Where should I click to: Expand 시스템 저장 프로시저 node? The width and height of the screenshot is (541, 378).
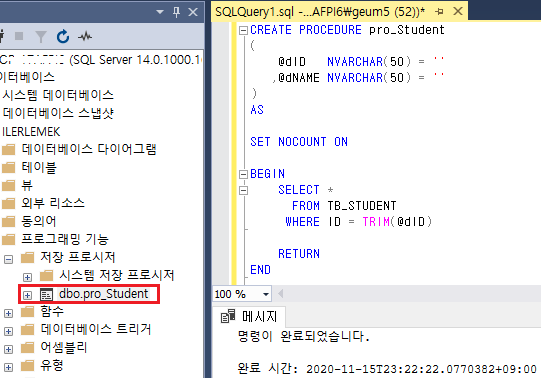(x=27, y=277)
